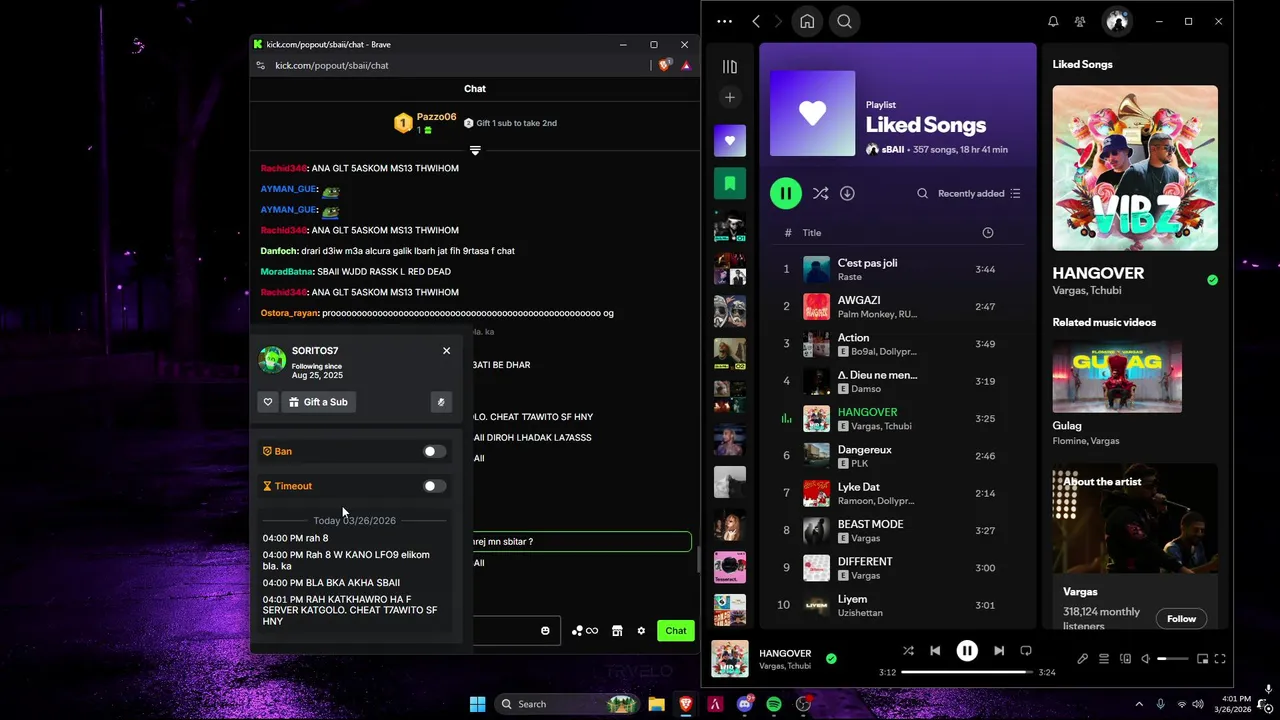Click MoradBatna username in chat
The width and height of the screenshot is (1280, 720).
pos(286,272)
